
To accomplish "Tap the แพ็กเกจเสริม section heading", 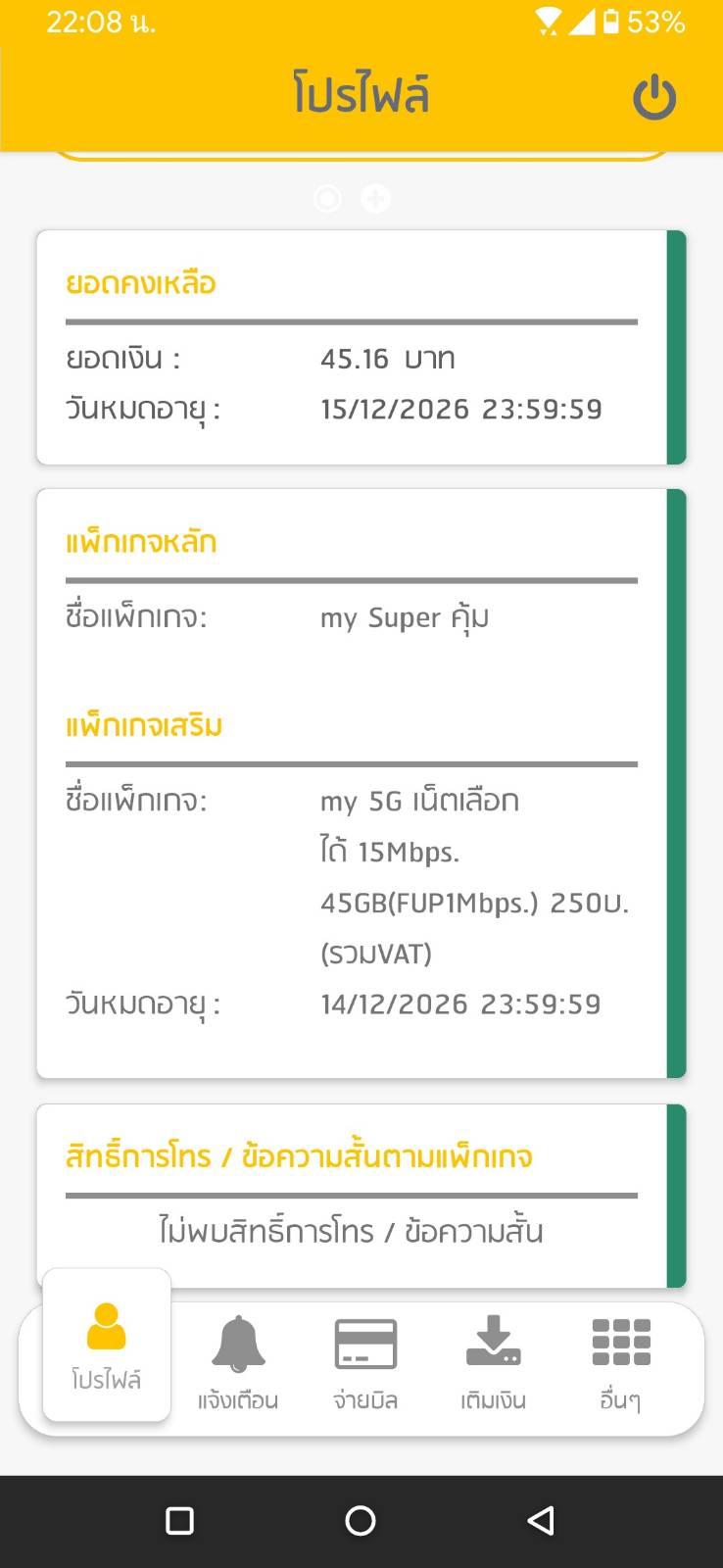I will (x=144, y=726).
